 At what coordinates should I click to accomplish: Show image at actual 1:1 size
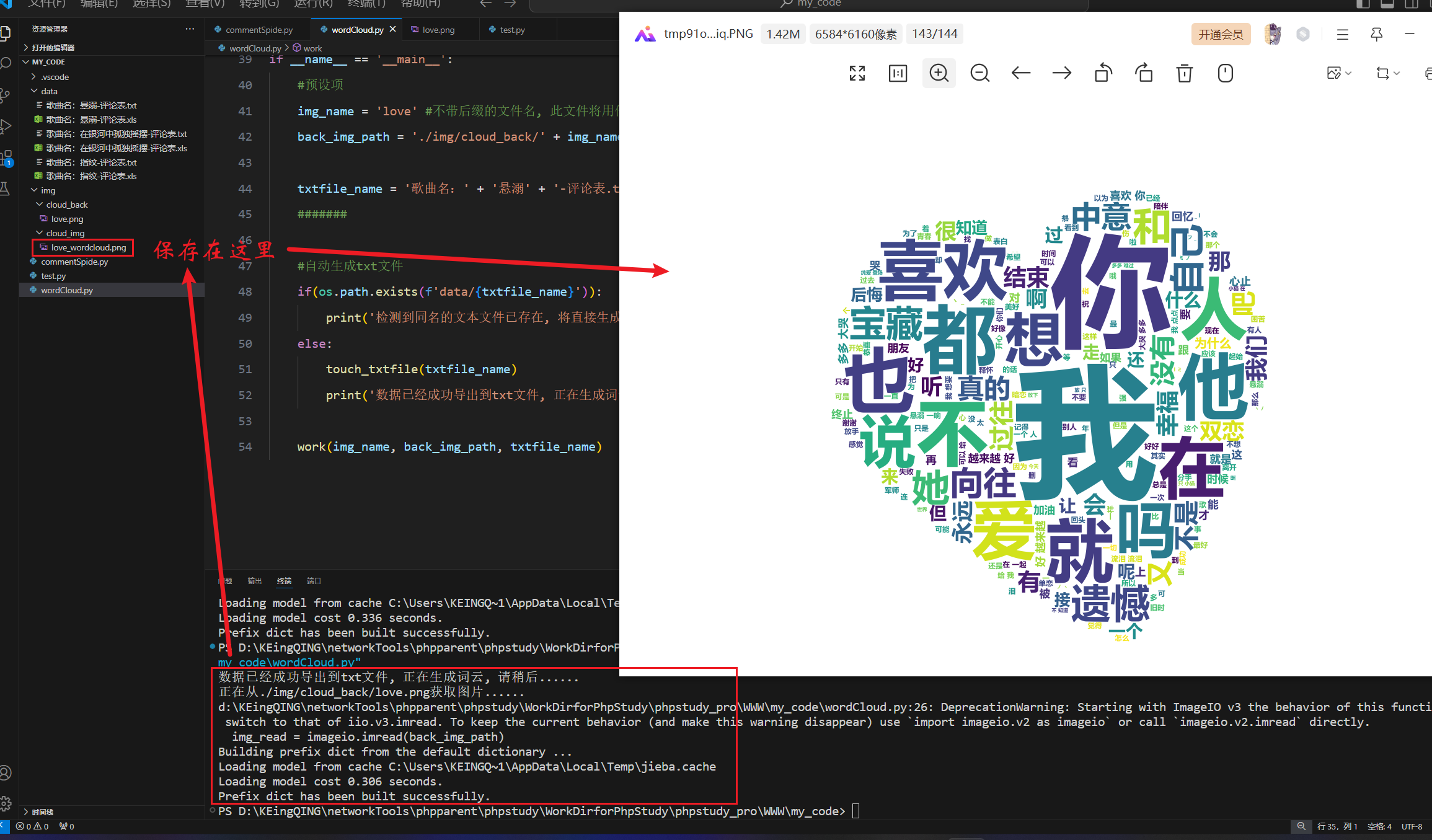897,73
